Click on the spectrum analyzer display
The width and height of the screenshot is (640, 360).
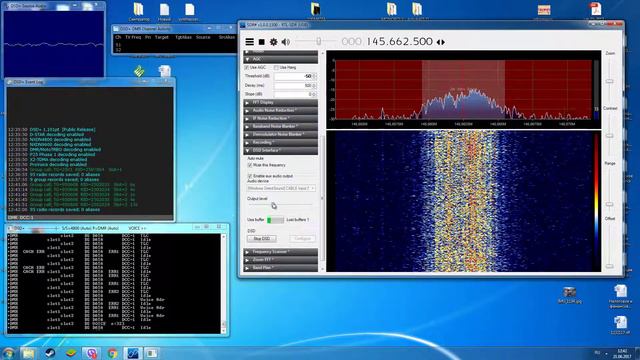463,90
